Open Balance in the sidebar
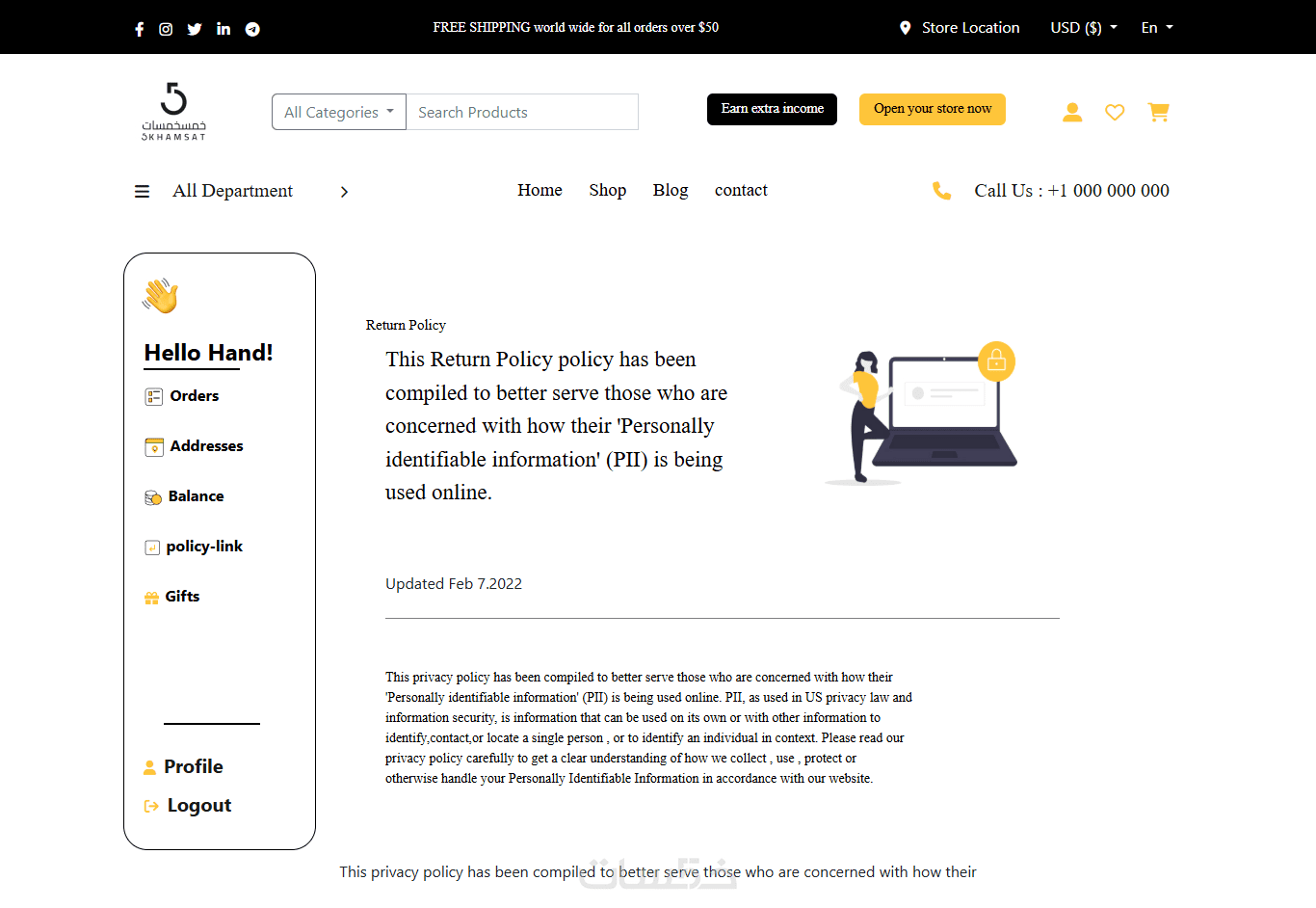 click(x=196, y=496)
